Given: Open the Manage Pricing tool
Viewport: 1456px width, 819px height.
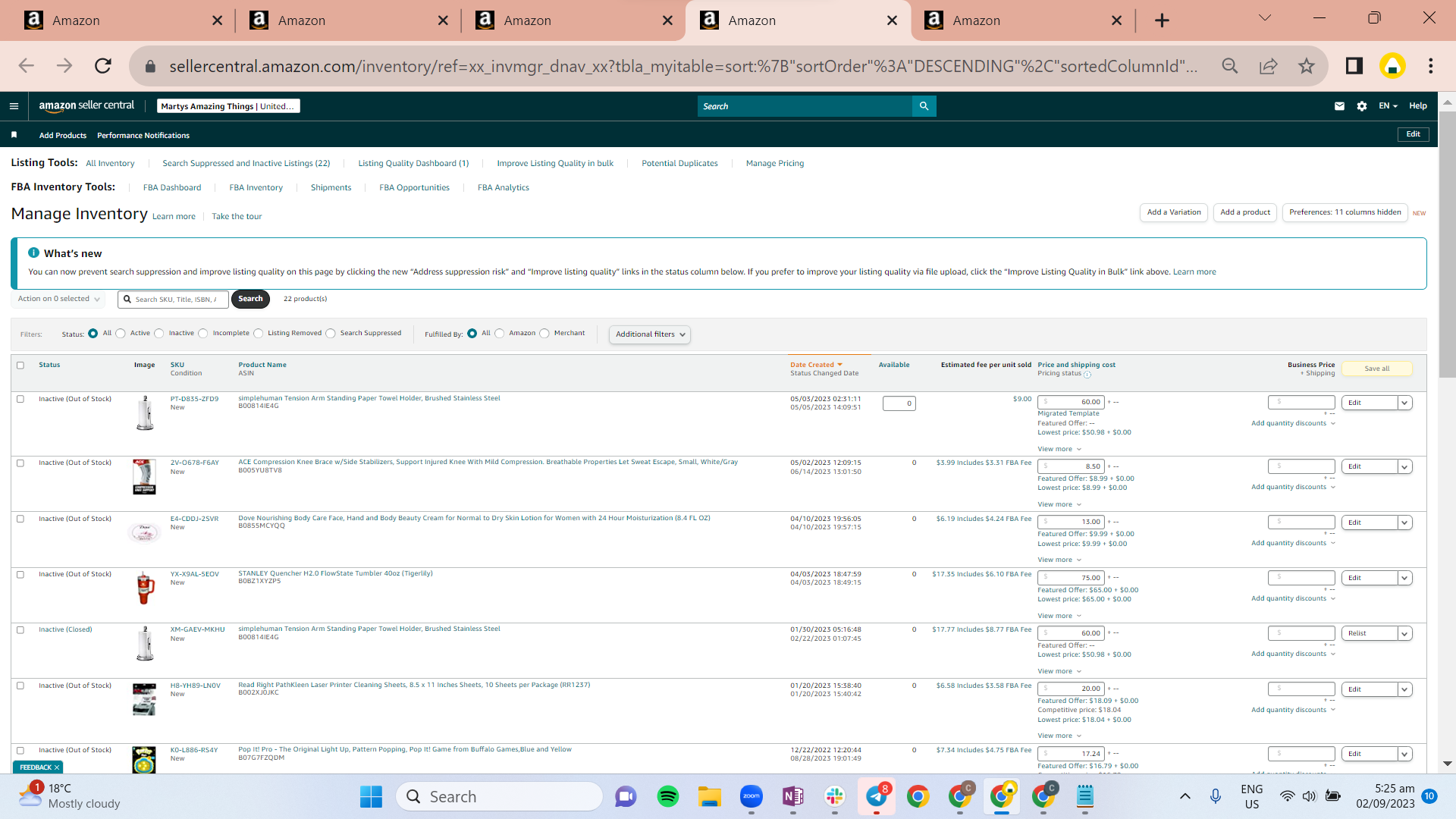Looking at the screenshot, I should coord(775,163).
